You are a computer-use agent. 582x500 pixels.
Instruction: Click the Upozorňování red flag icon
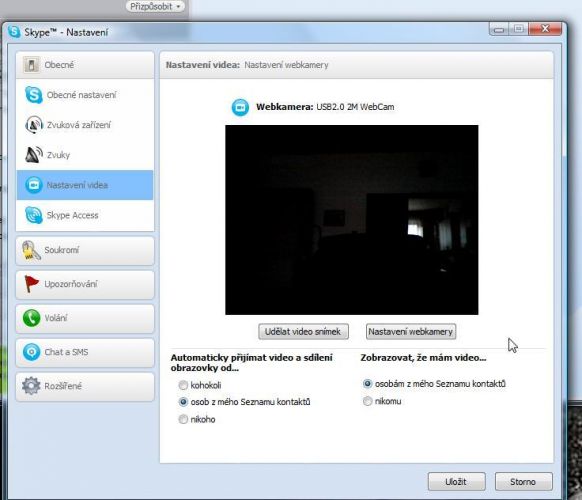(31, 284)
